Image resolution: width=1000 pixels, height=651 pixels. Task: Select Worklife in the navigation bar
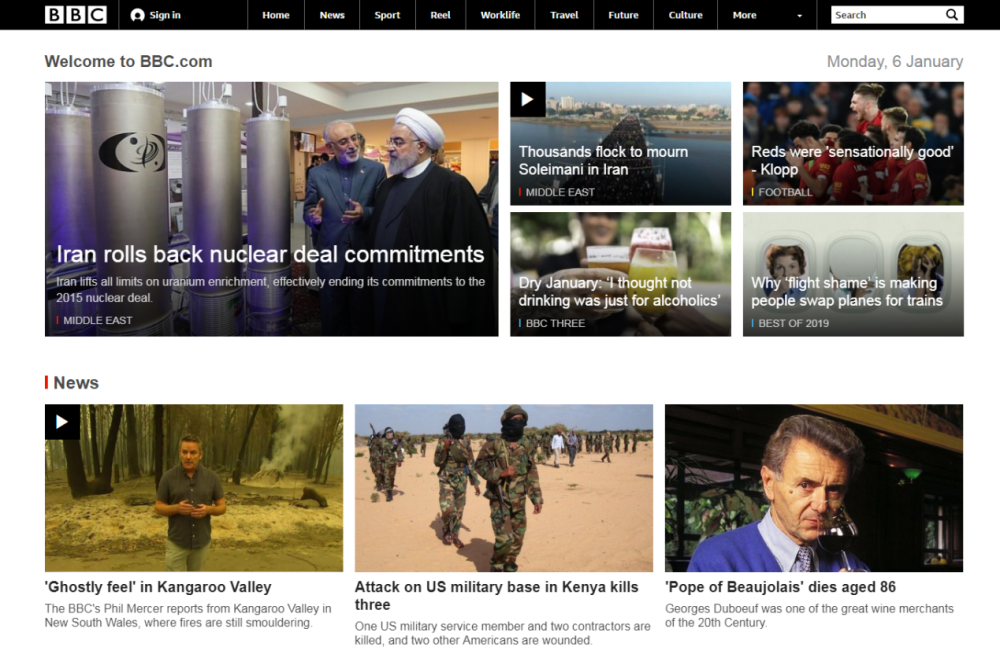[500, 15]
